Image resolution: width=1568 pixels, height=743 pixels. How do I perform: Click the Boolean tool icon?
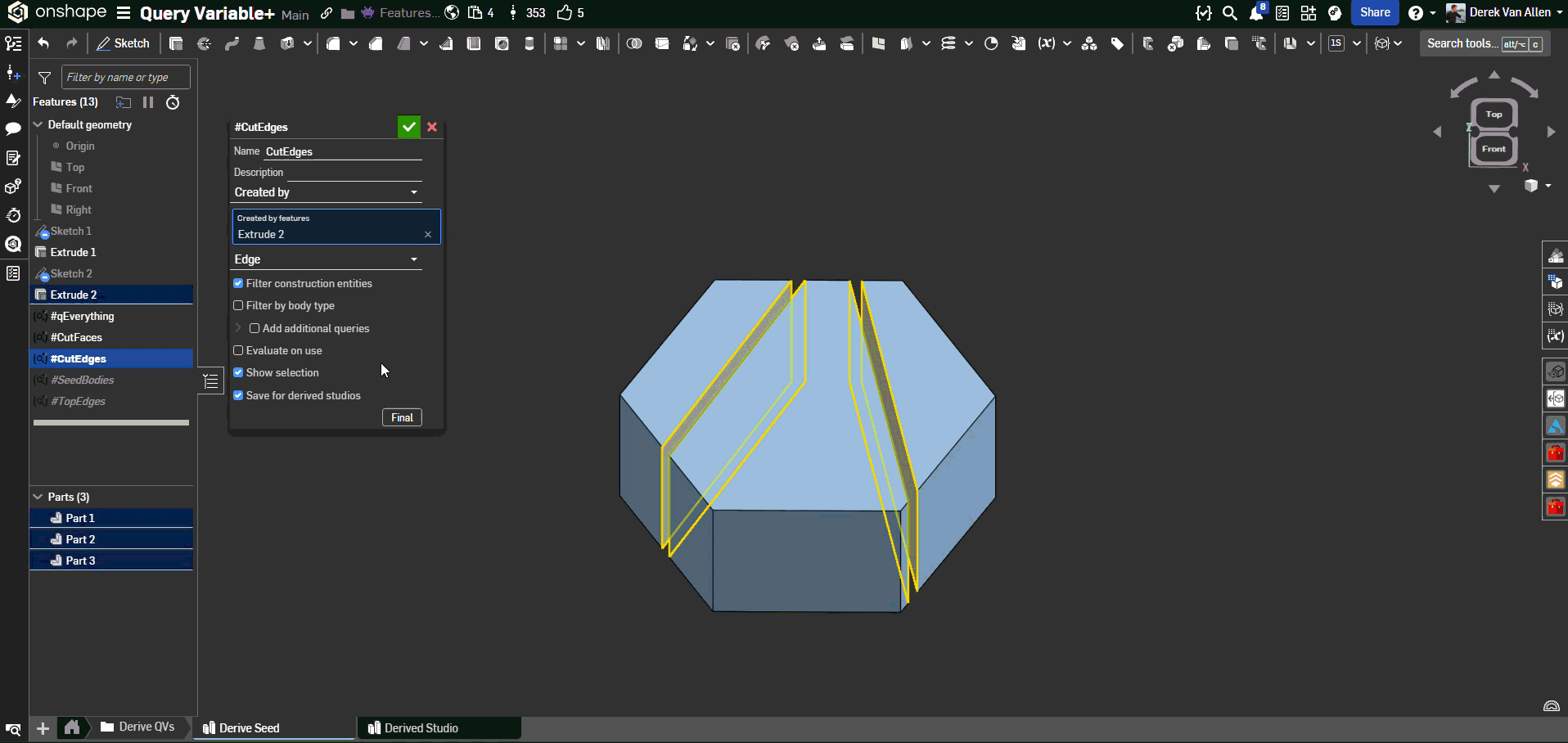click(634, 43)
